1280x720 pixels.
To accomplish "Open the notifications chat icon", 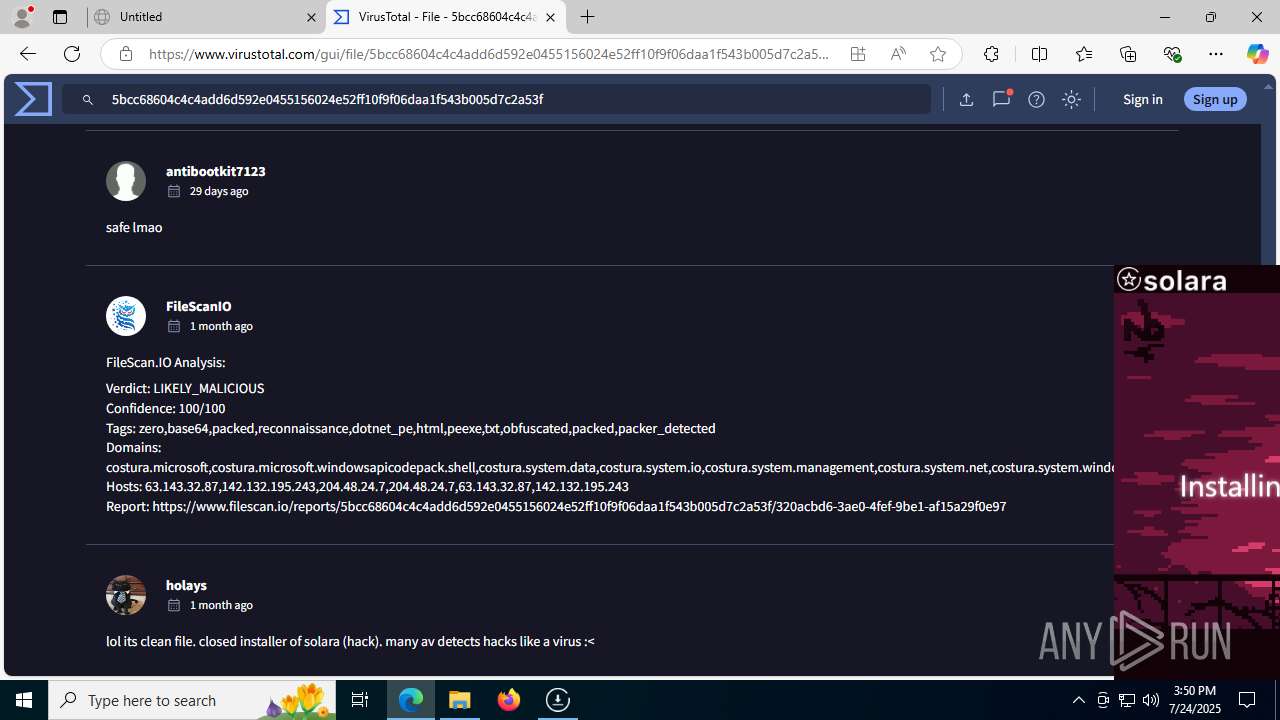I will [1001, 99].
